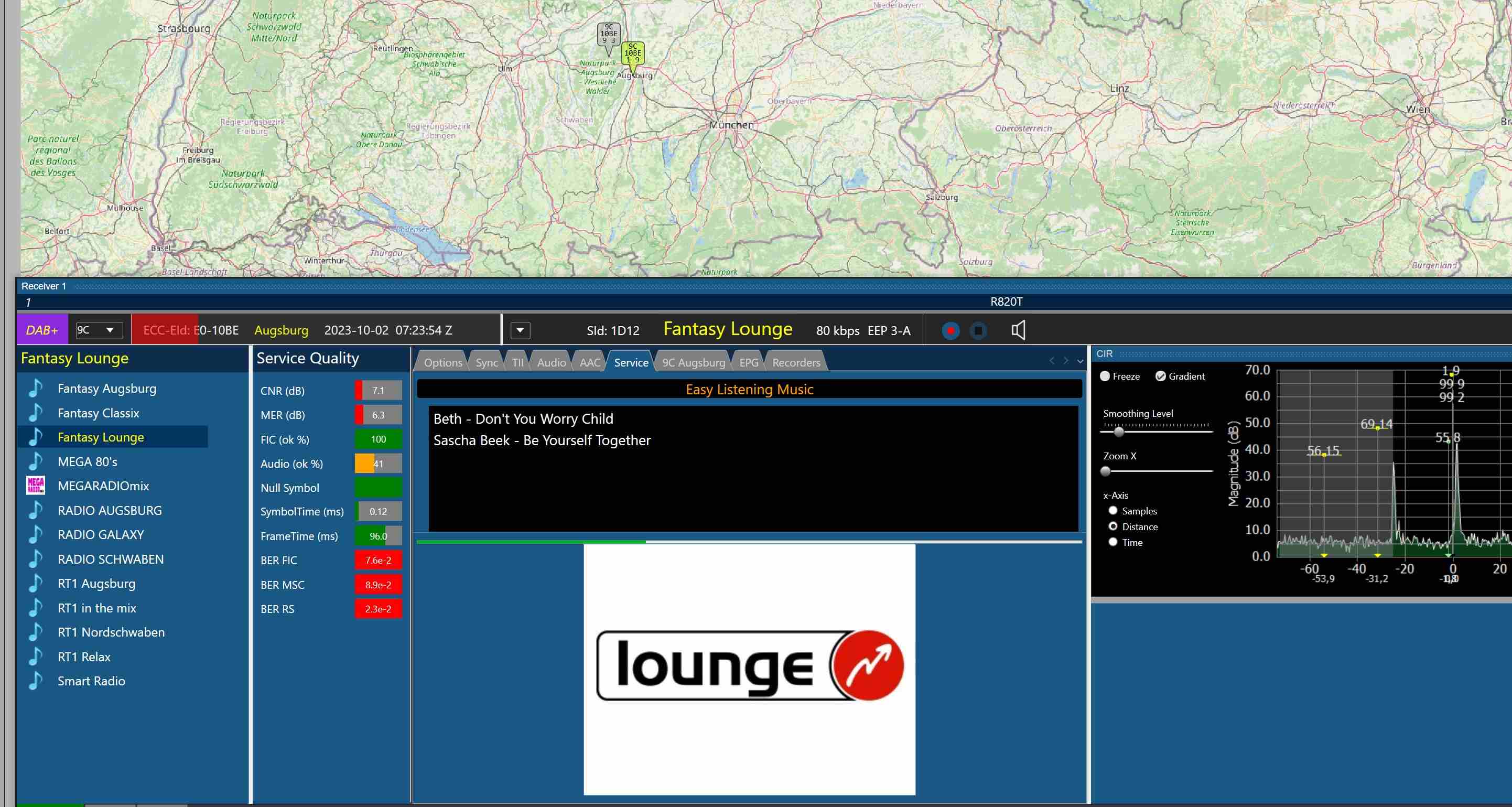The width and height of the screenshot is (1512, 807).
Task: Select Fantasy Augsburg station
Action: (107, 389)
